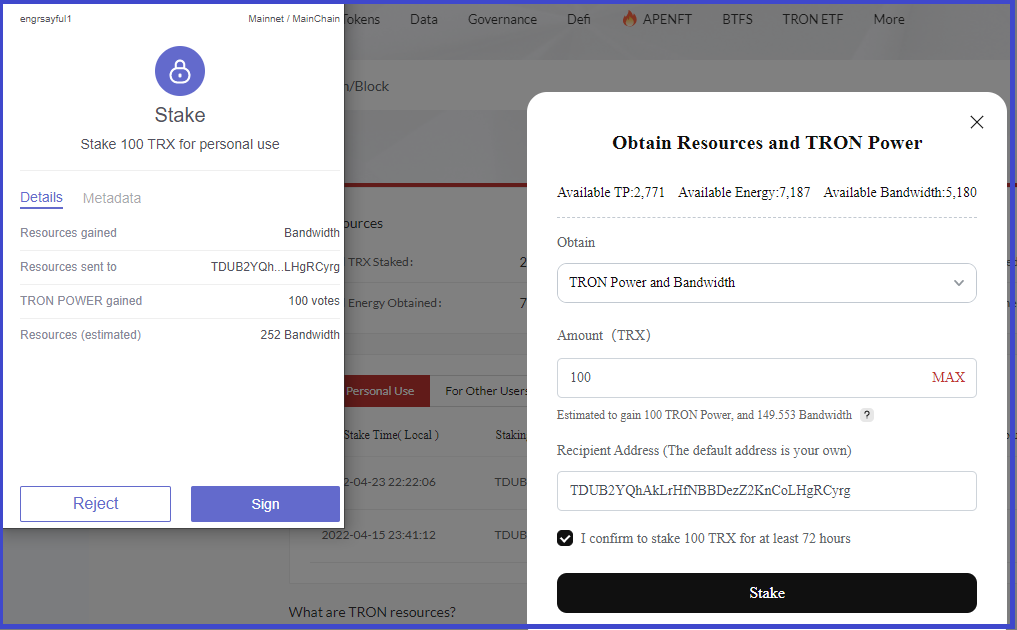The width and height of the screenshot is (1017, 630).
Task: Click the Available TP:2,771 text
Action: (x=610, y=193)
